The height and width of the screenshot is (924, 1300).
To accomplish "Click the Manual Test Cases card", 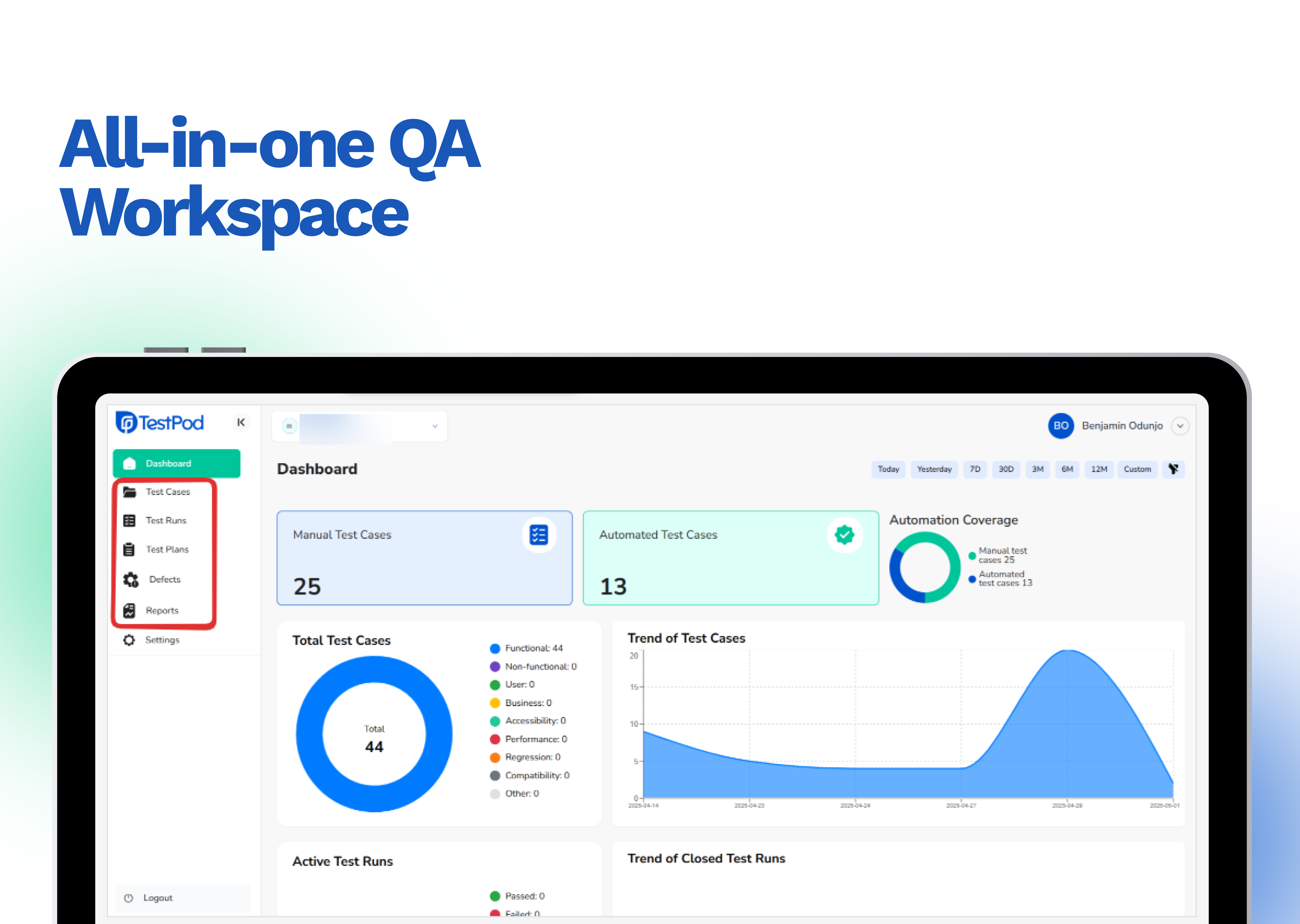I will pyautogui.click(x=424, y=558).
